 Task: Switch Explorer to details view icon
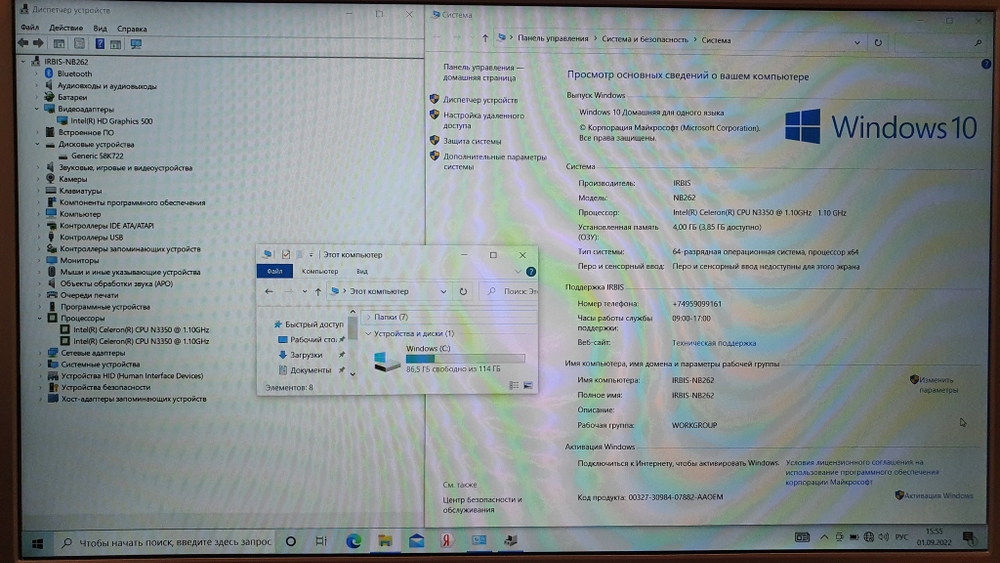[513, 385]
